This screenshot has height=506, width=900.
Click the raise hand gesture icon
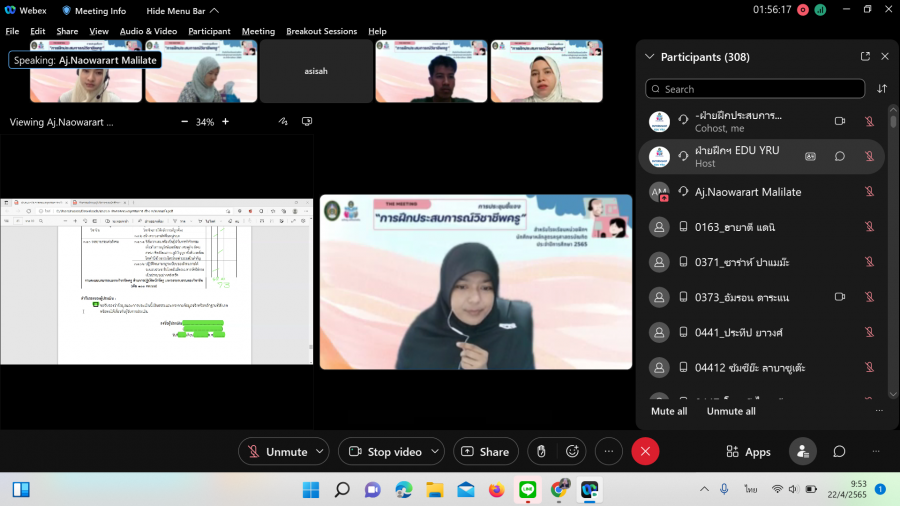(x=541, y=452)
